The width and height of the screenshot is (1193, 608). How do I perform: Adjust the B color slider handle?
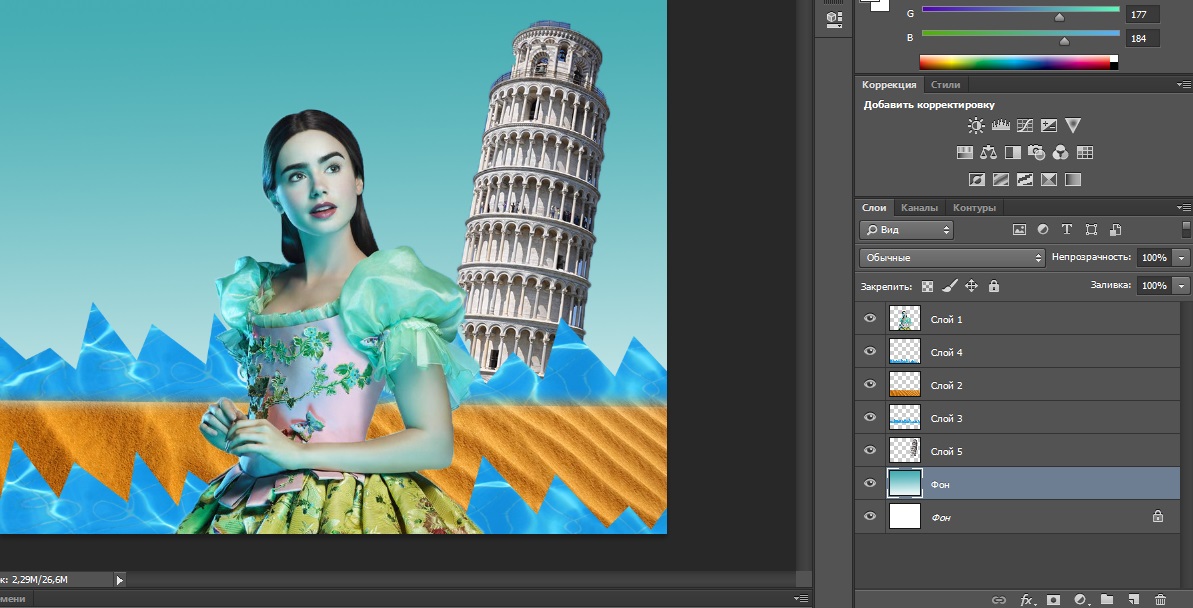1064,41
